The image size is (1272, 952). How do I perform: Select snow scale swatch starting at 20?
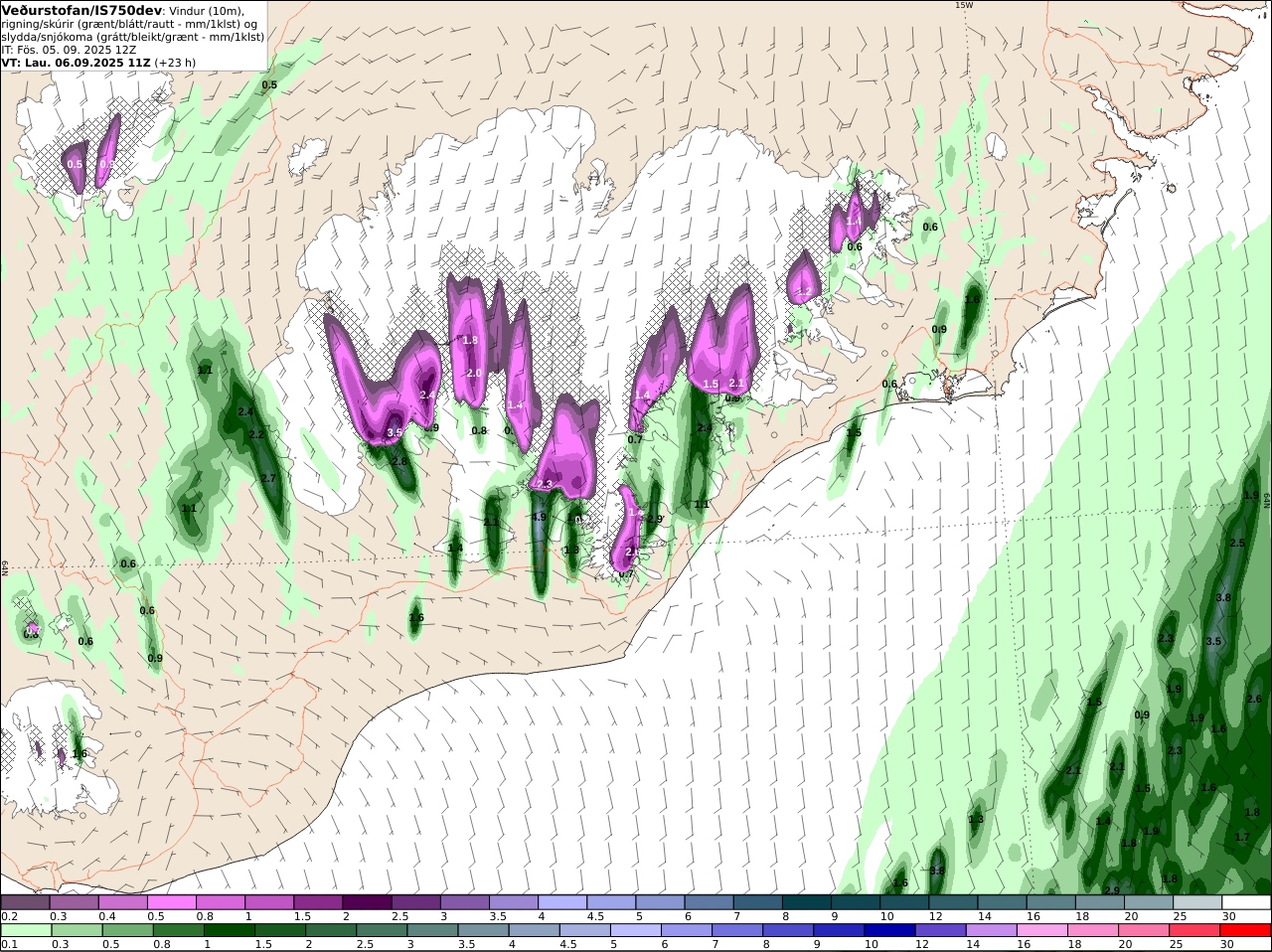(1149, 902)
